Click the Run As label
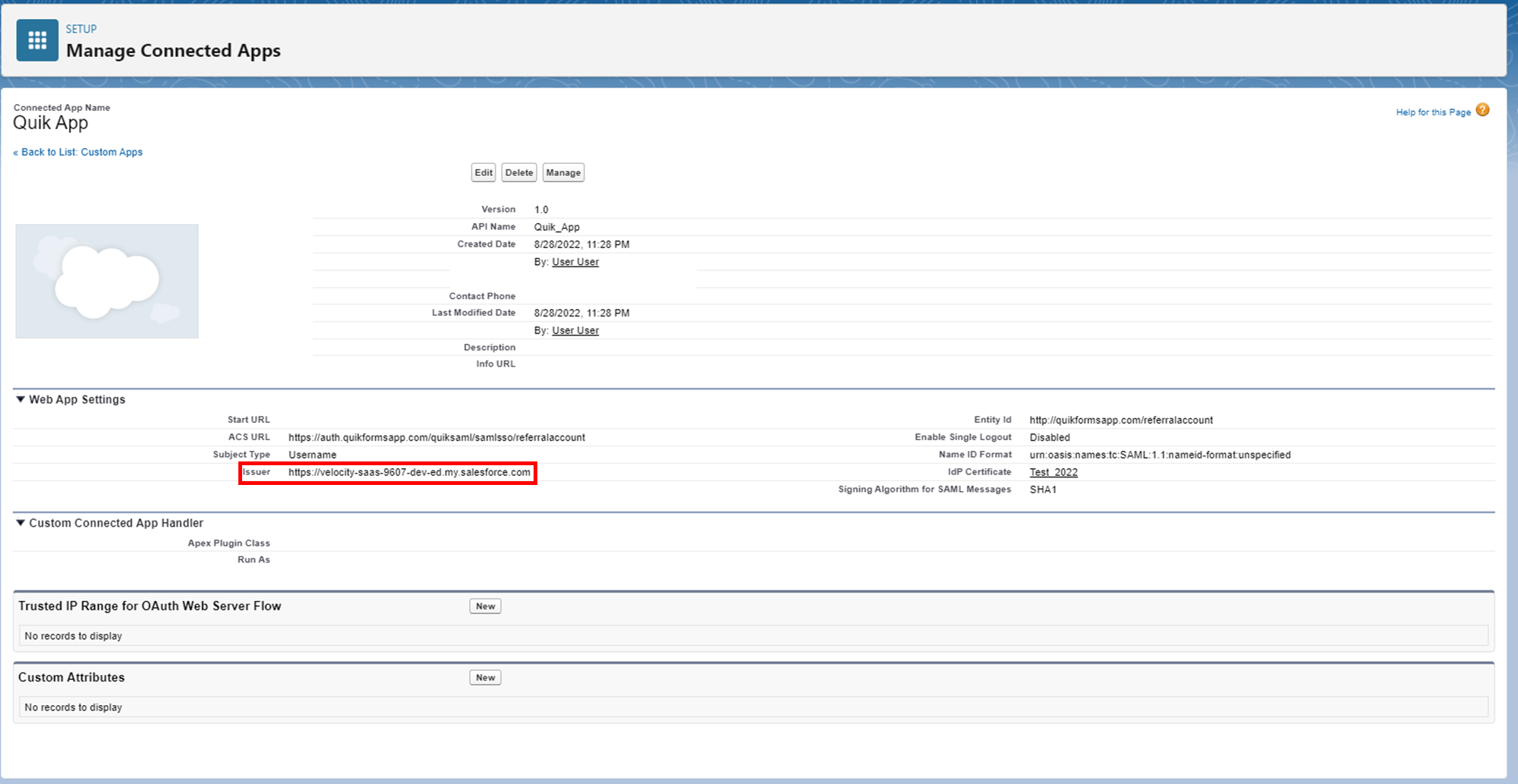Image resolution: width=1518 pixels, height=784 pixels. pyautogui.click(x=254, y=560)
